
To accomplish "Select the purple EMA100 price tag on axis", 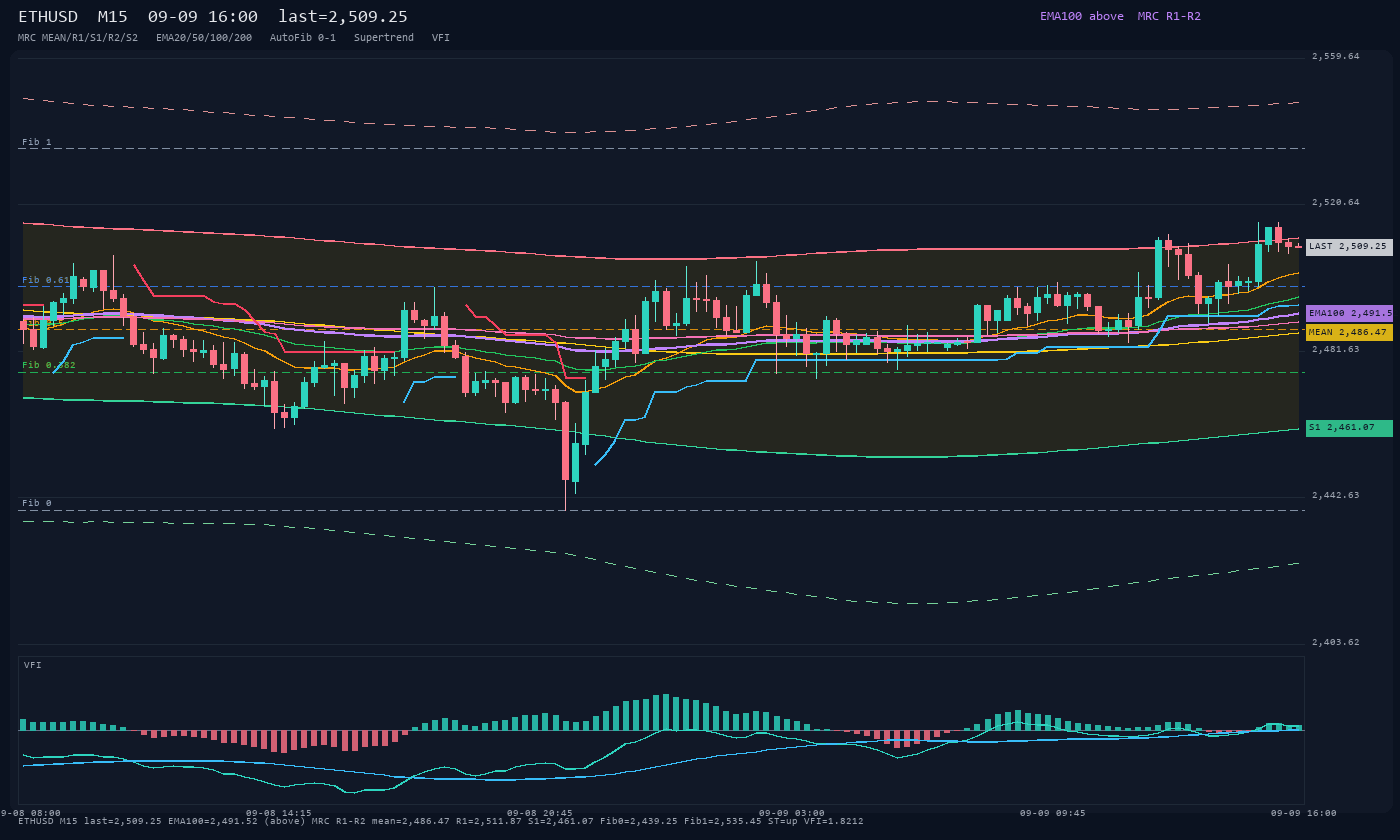I will (1349, 313).
